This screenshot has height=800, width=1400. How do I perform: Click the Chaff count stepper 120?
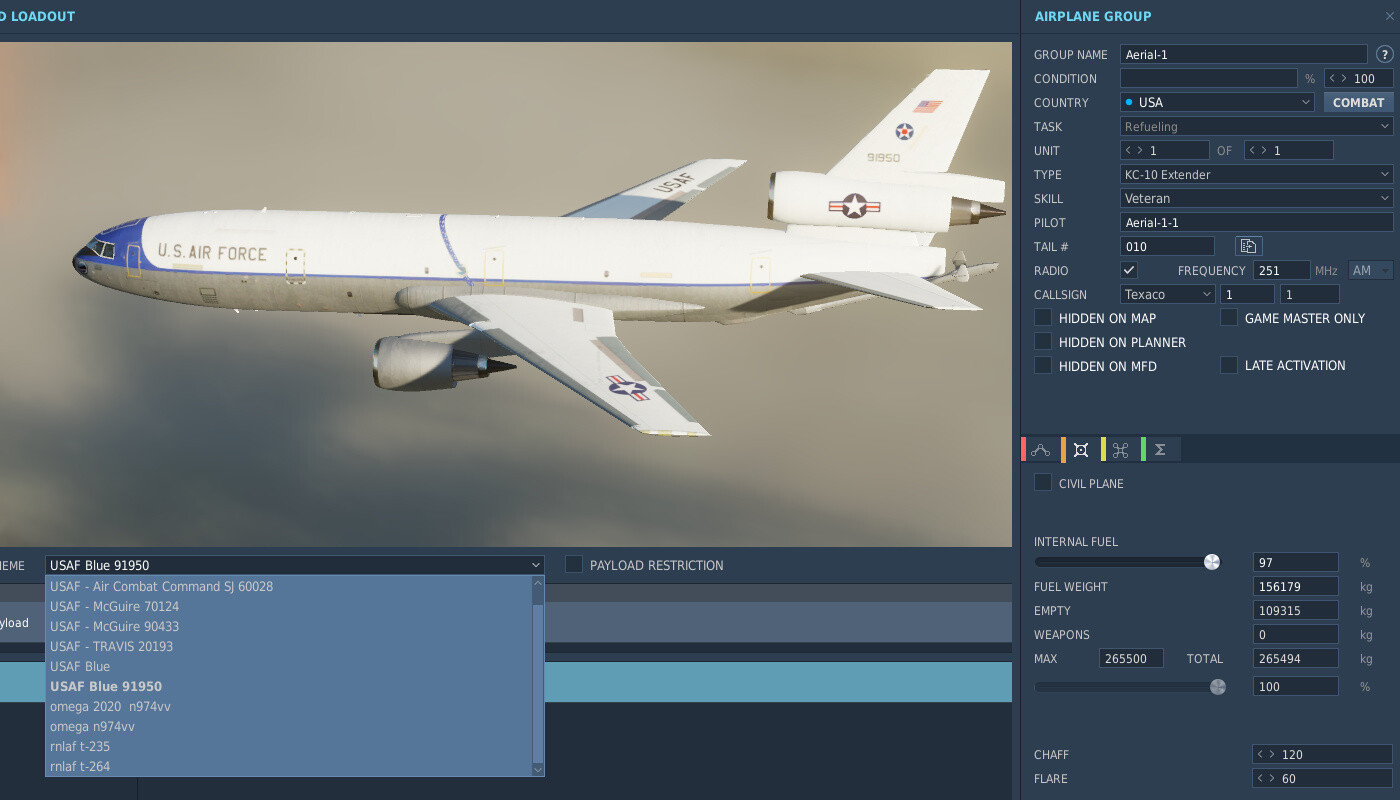tap(1322, 754)
